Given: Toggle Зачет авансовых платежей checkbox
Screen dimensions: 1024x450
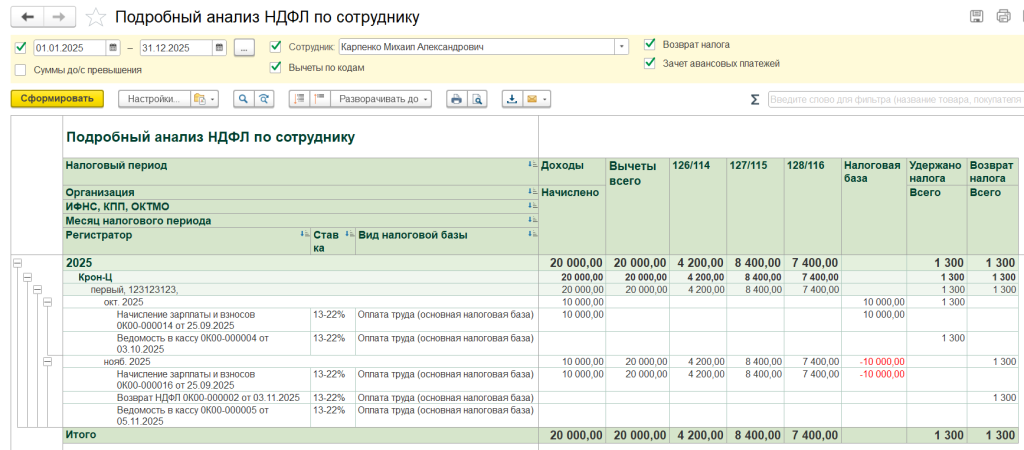Looking at the screenshot, I should 649,63.
